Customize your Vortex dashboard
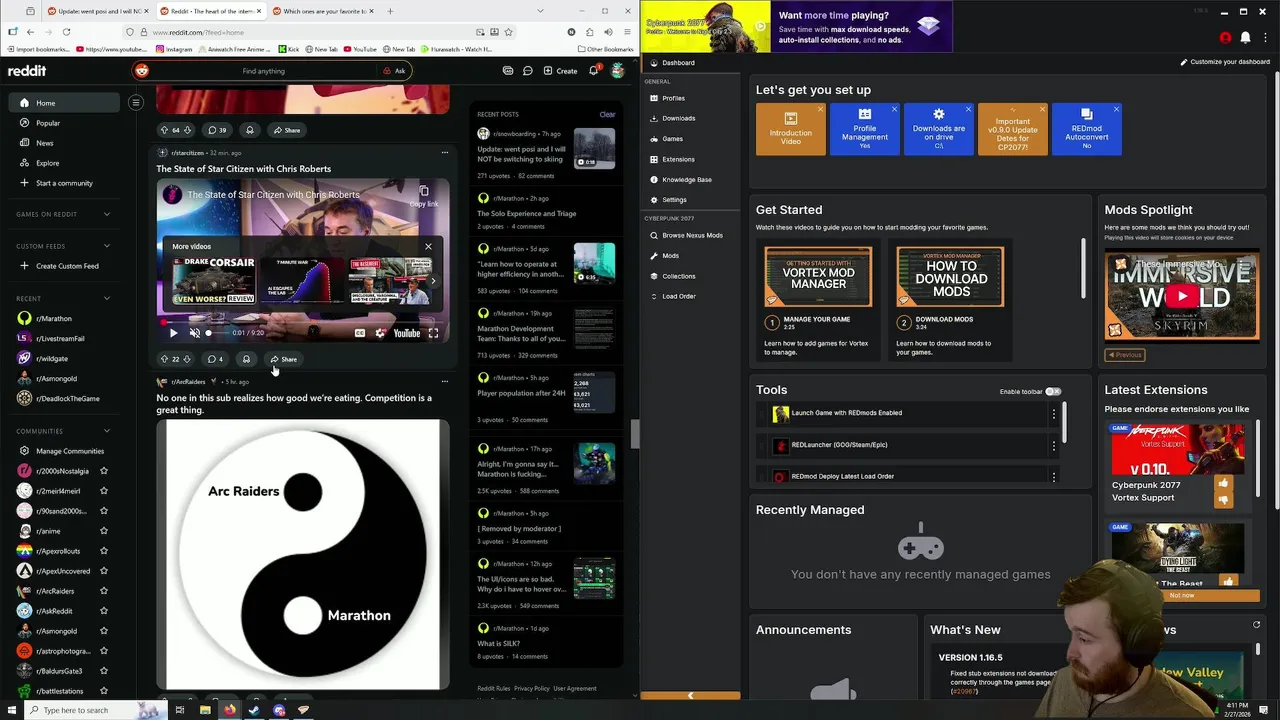This screenshot has width=1280, height=720. click(1224, 62)
